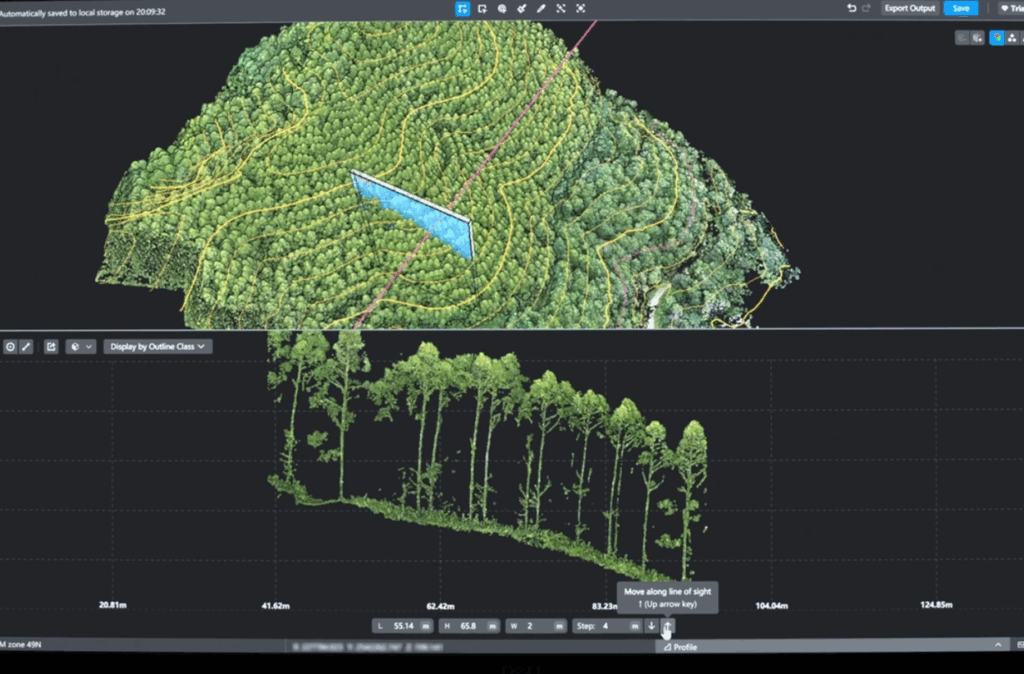Expand the Profile panel chevron
The height and width of the screenshot is (674, 1024).
click(997, 646)
